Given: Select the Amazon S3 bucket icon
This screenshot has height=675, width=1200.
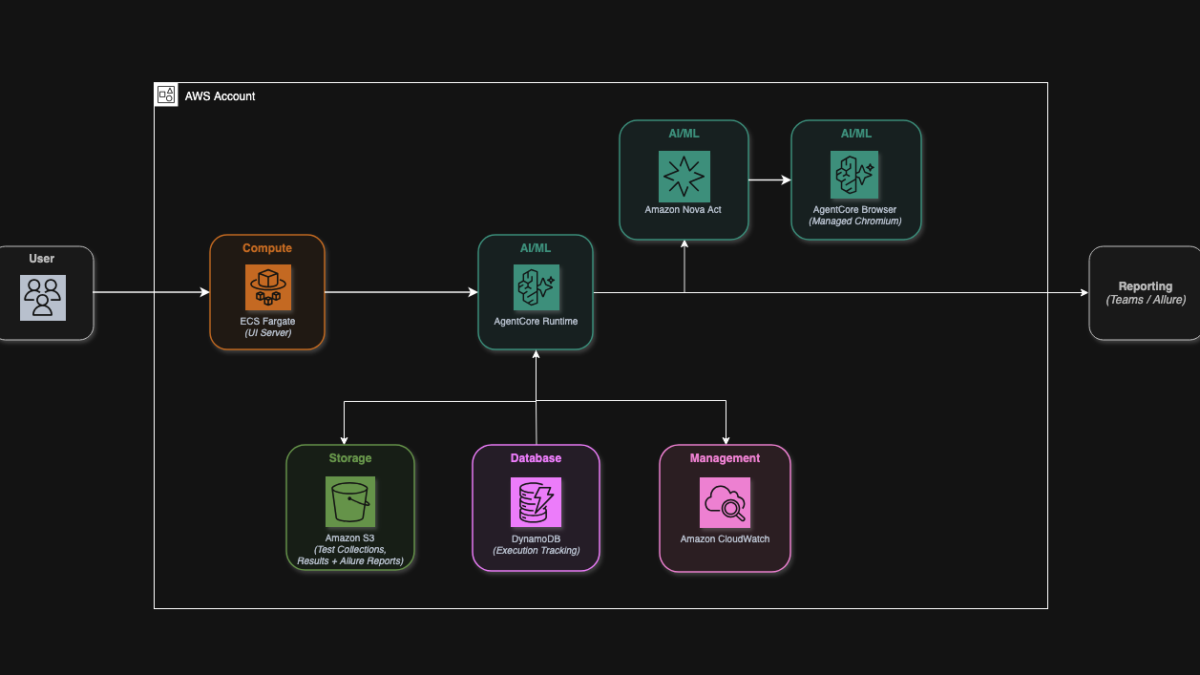Looking at the screenshot, I should (x=350, y=502).
